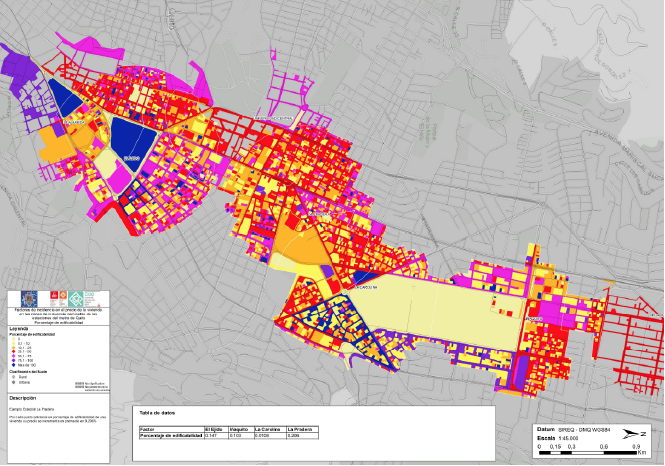Click the yellow '0.1 - 10' legend marker
Image resolution: width=665 pixels, height=466 pixels.
coord(12,343)
